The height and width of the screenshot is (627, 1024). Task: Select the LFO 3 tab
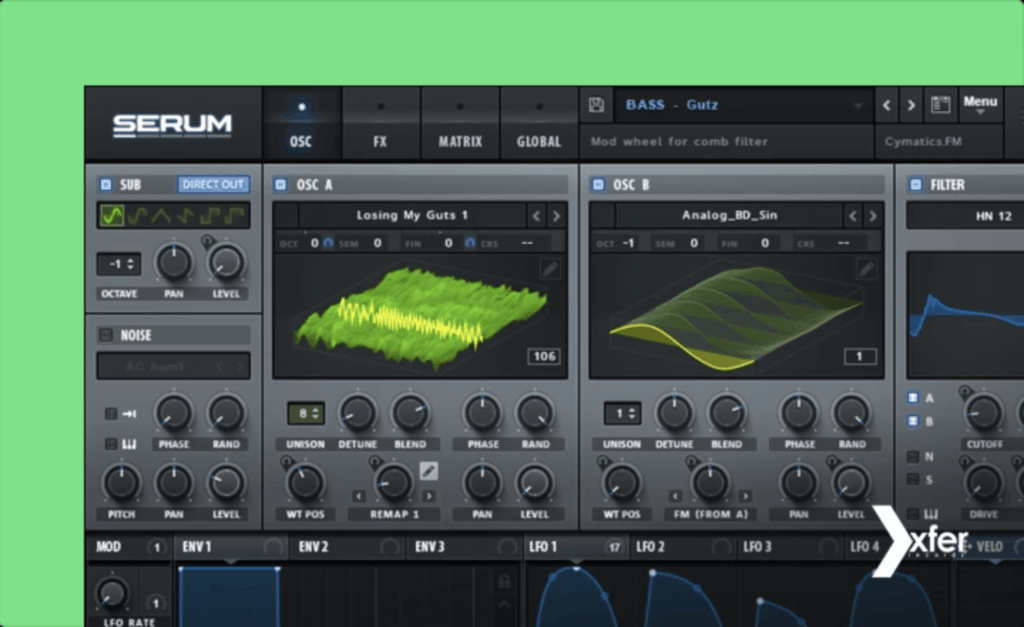click(789, 547)
